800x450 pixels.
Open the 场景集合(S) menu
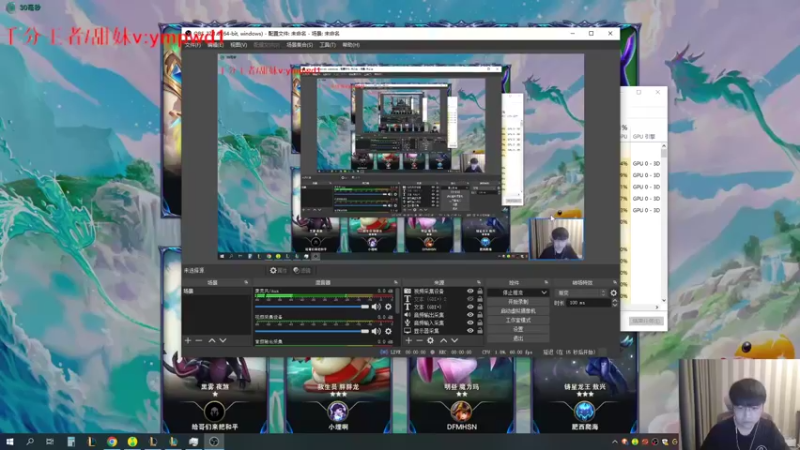coord(299,45)
